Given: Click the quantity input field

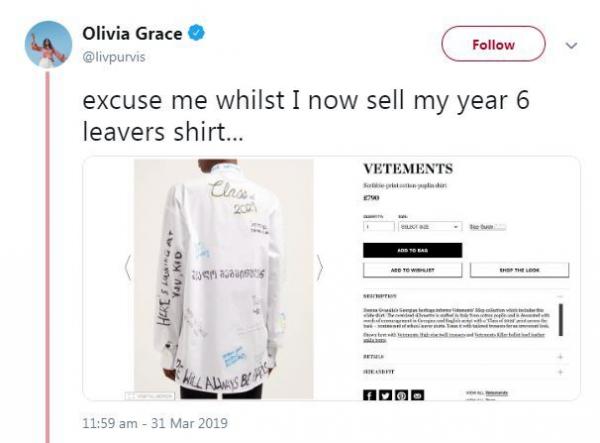Looking at the screenshot, I should [379, 226].
